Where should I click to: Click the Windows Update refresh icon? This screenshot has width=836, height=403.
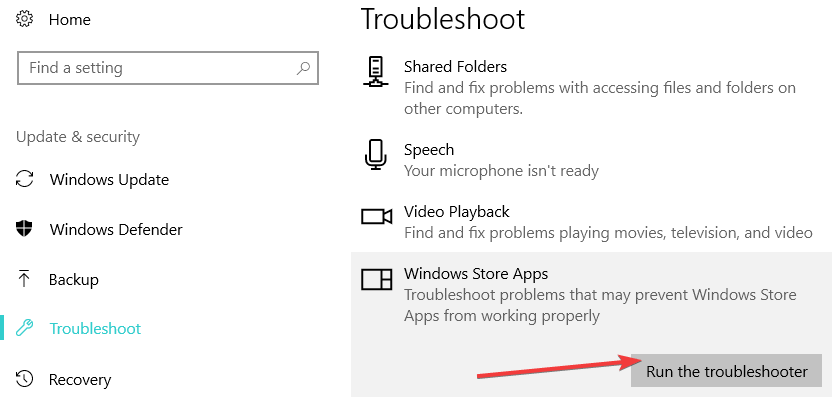pyautogui.click(x=25, y=180)
